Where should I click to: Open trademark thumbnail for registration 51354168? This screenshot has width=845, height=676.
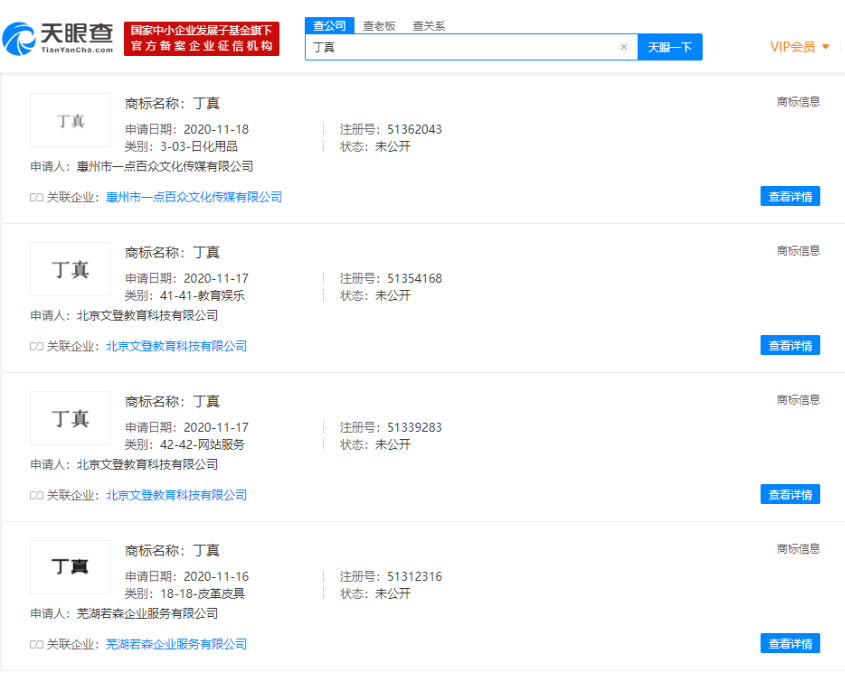71,269
